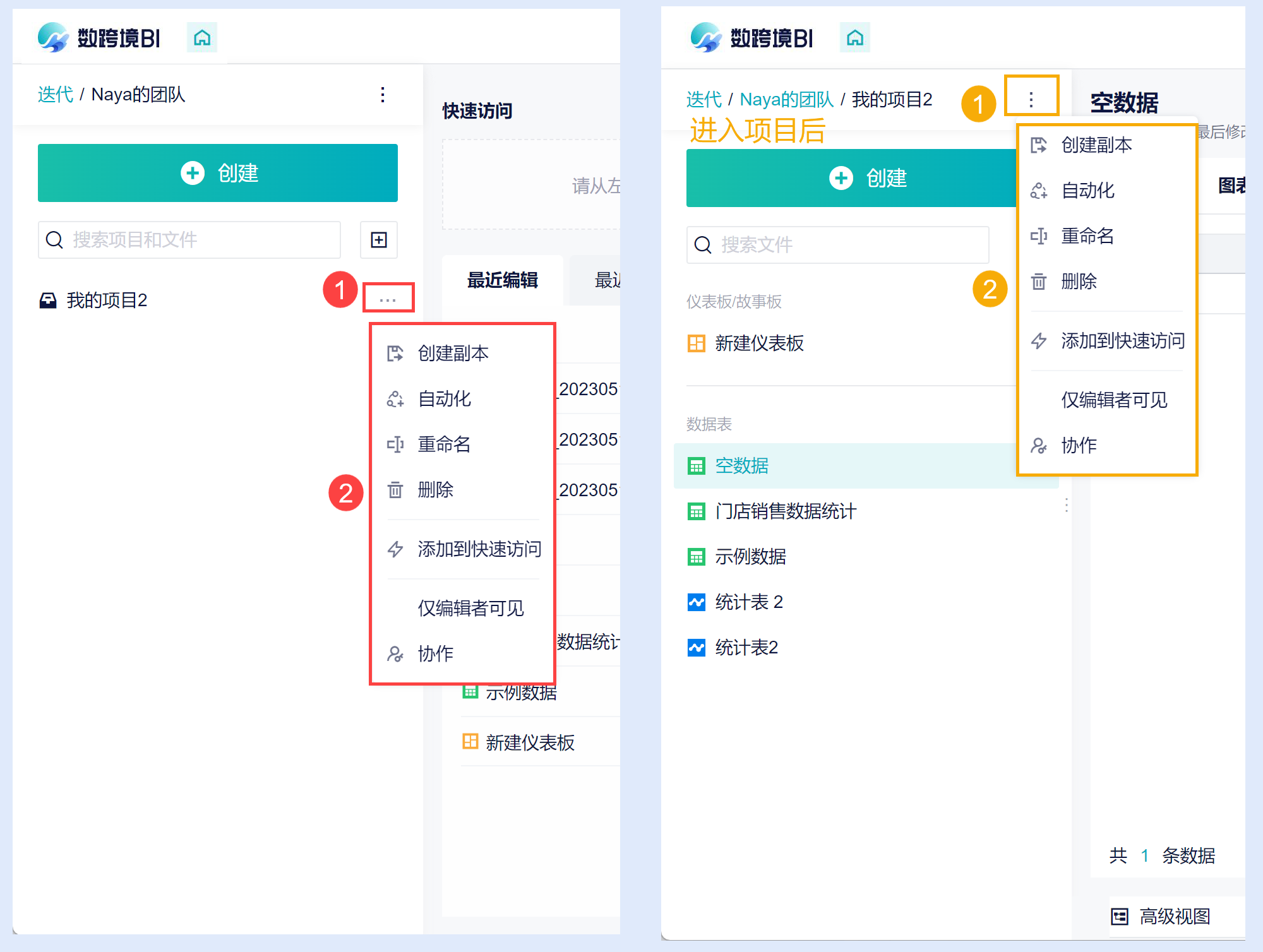Choose 重命名 in the right dropdown menu
Screen dimensions: 1263x952
(1087, 236)
